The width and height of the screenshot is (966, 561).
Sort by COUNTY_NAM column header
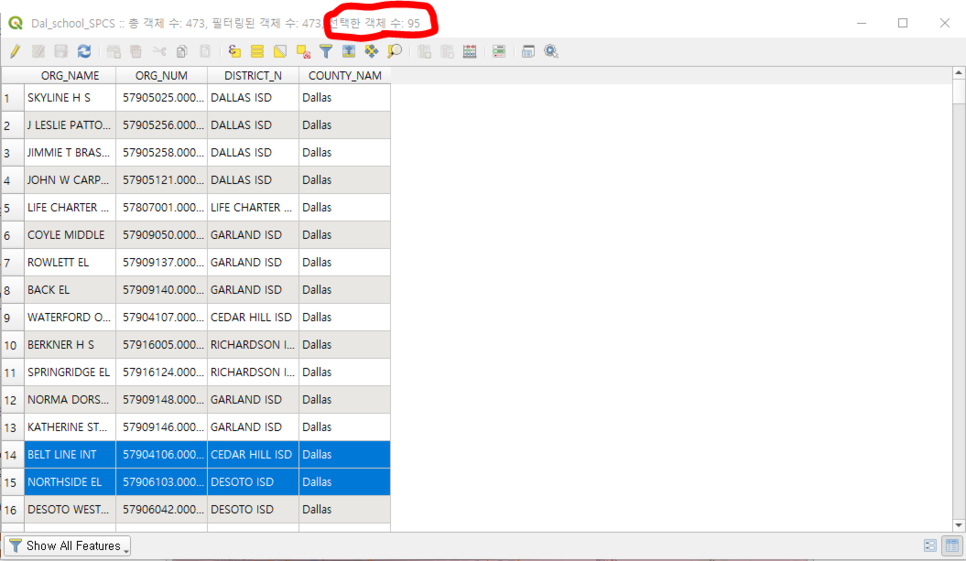(344, 76)
